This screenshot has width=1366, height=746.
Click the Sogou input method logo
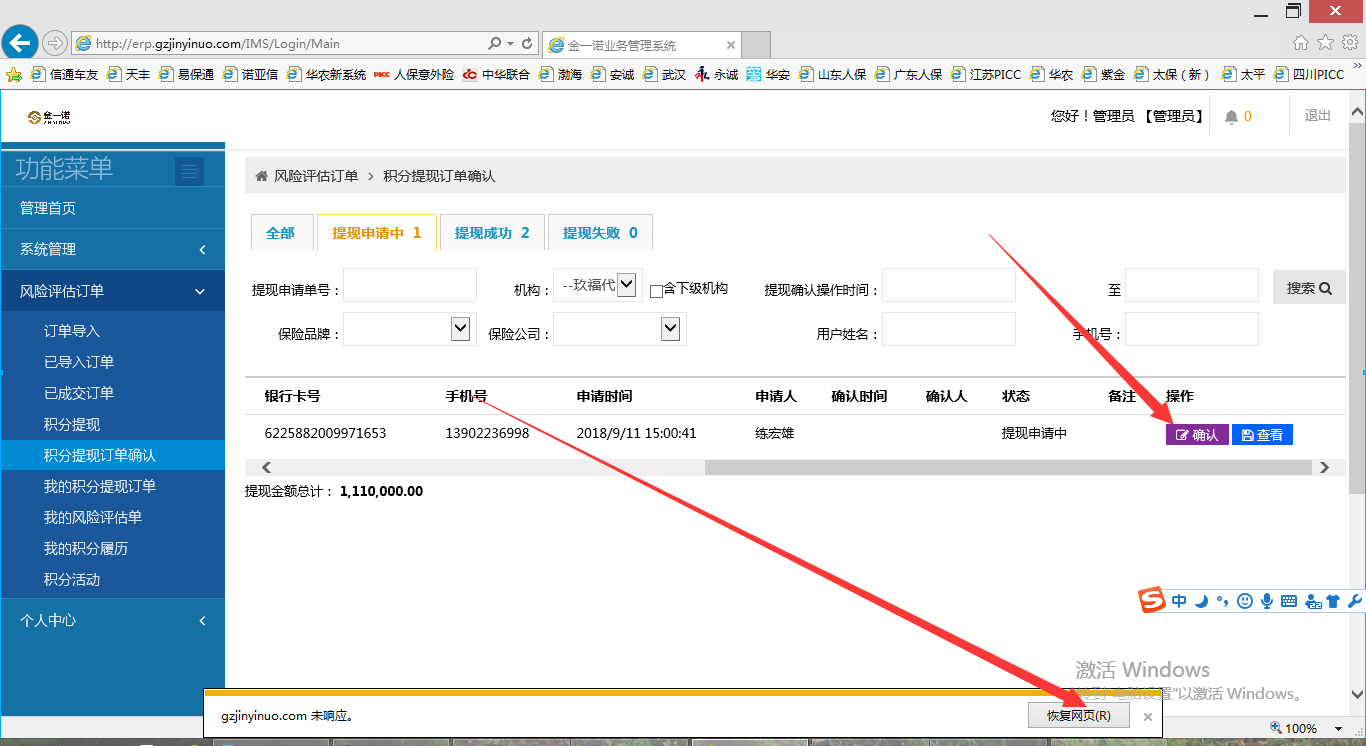[1152, 601]
